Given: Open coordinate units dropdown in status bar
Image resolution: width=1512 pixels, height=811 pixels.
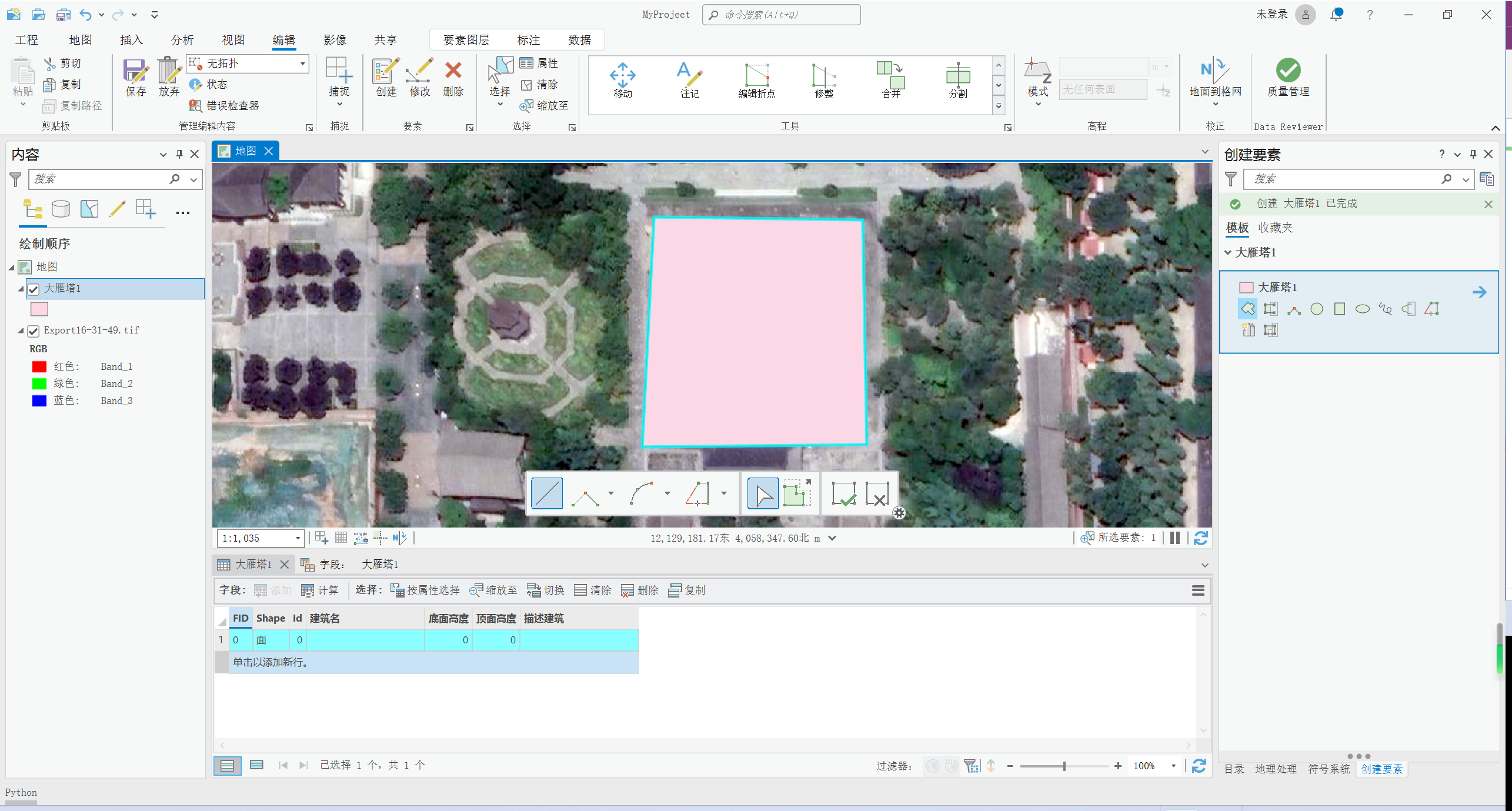Looking at the screenshot, I should point(832,538).
